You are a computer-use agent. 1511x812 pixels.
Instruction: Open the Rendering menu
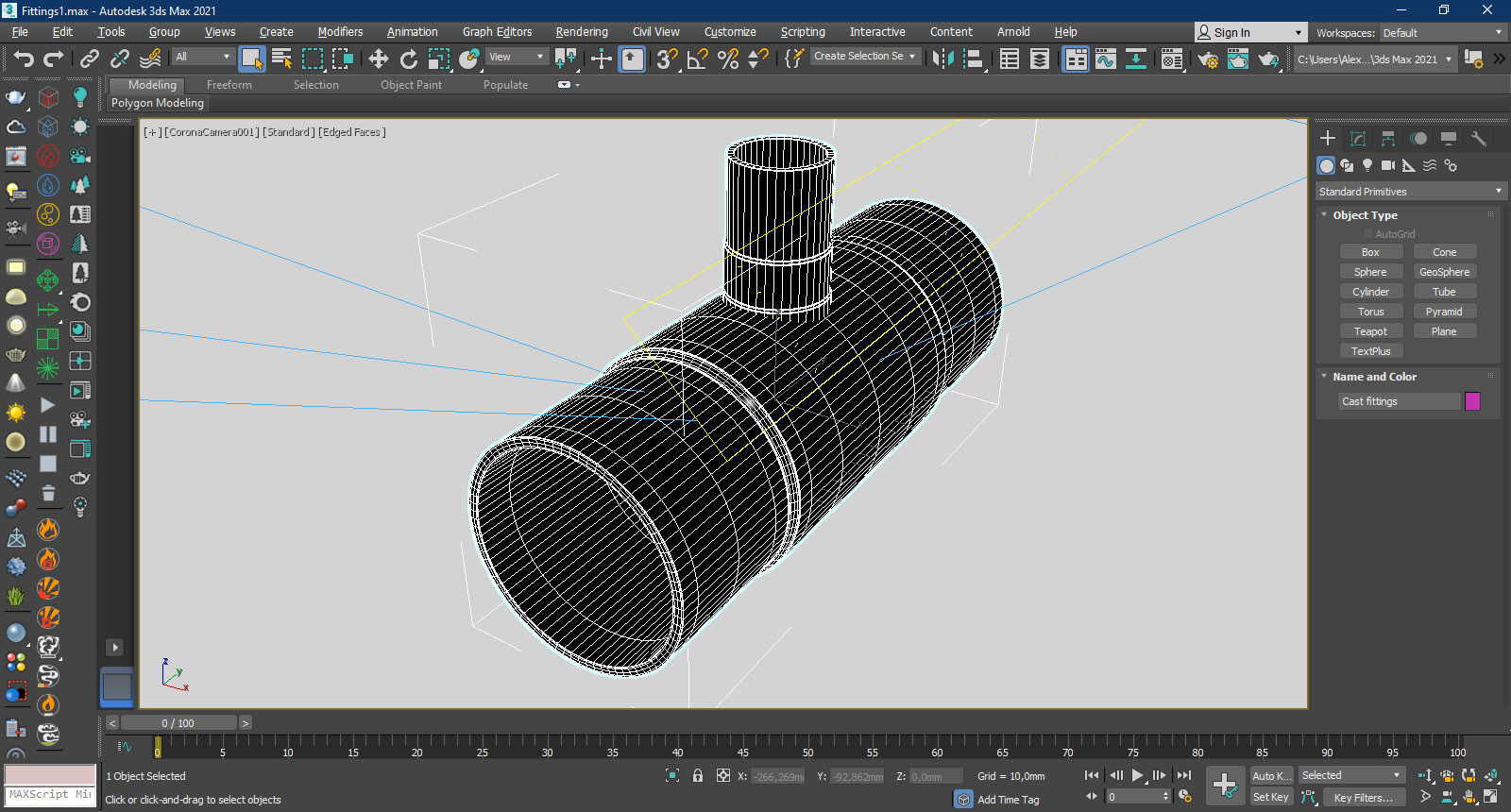(582, 32)
